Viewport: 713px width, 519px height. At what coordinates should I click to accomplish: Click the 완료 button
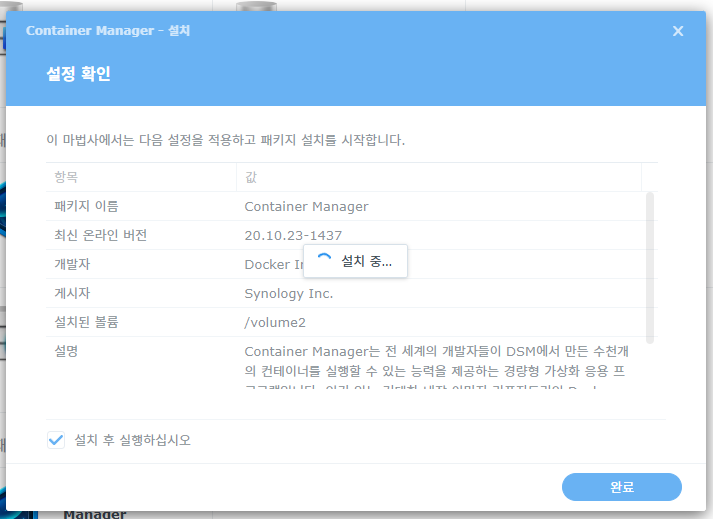click(x=622, y=487)
